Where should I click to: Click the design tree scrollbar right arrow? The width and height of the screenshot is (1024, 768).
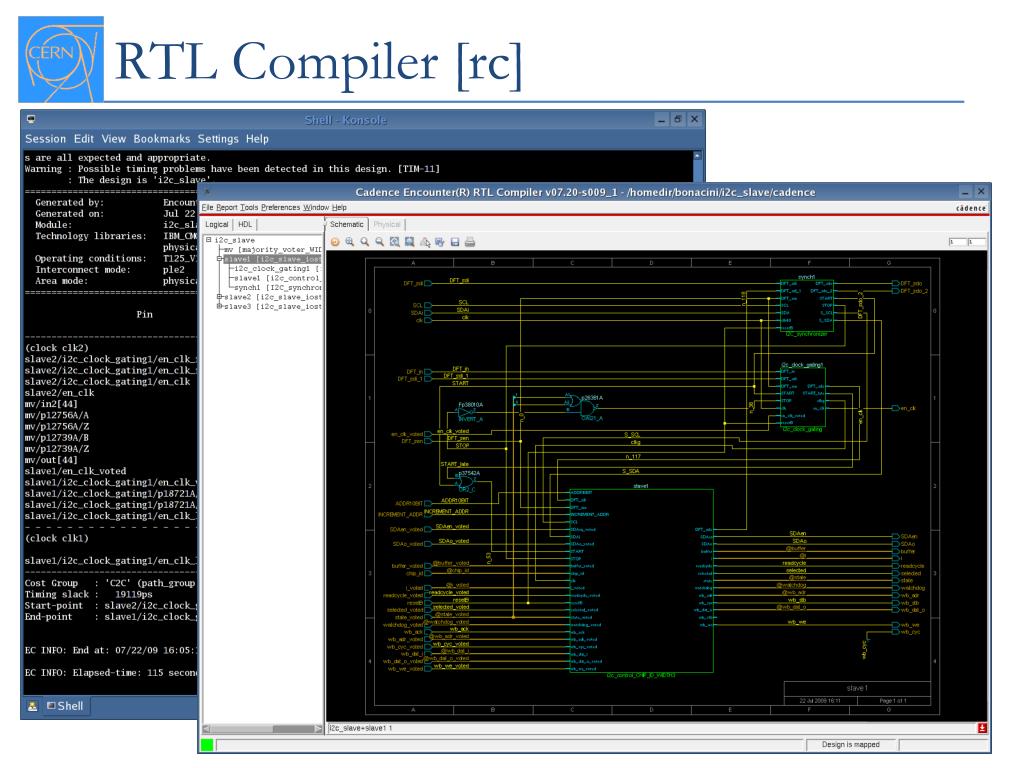pos(319,728)
